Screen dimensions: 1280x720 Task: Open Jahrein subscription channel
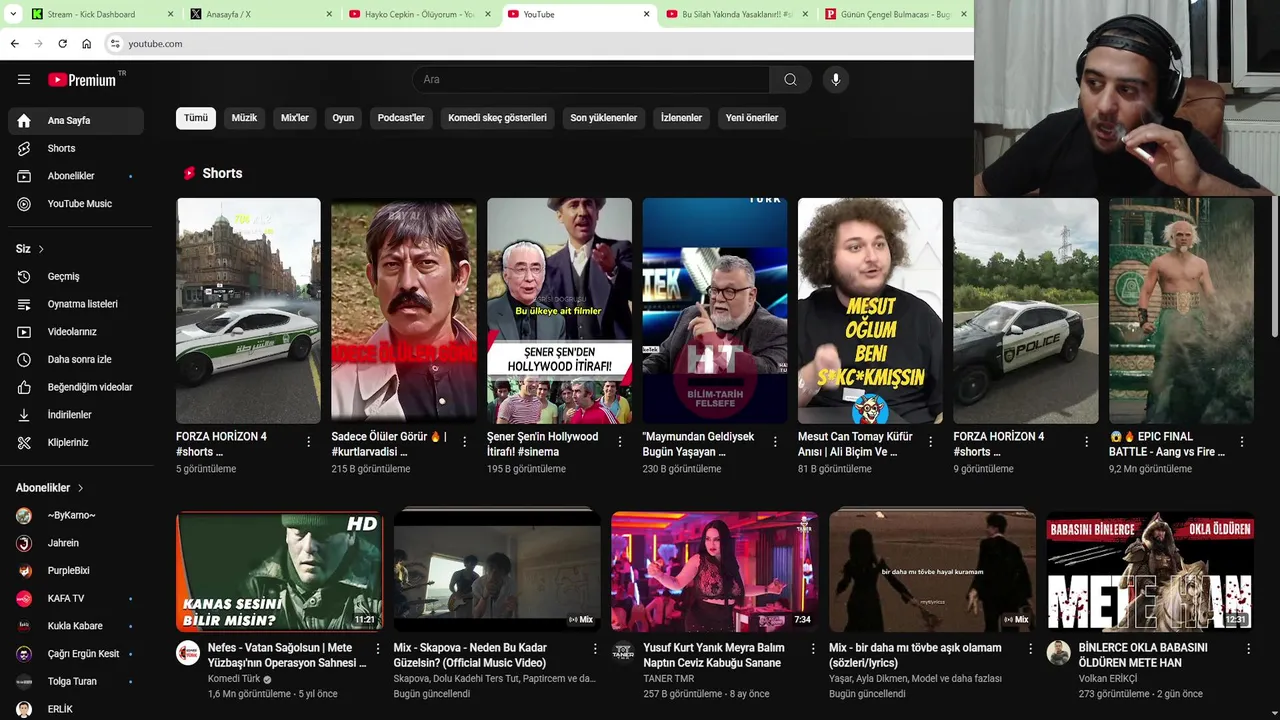[x=76, y=543]
